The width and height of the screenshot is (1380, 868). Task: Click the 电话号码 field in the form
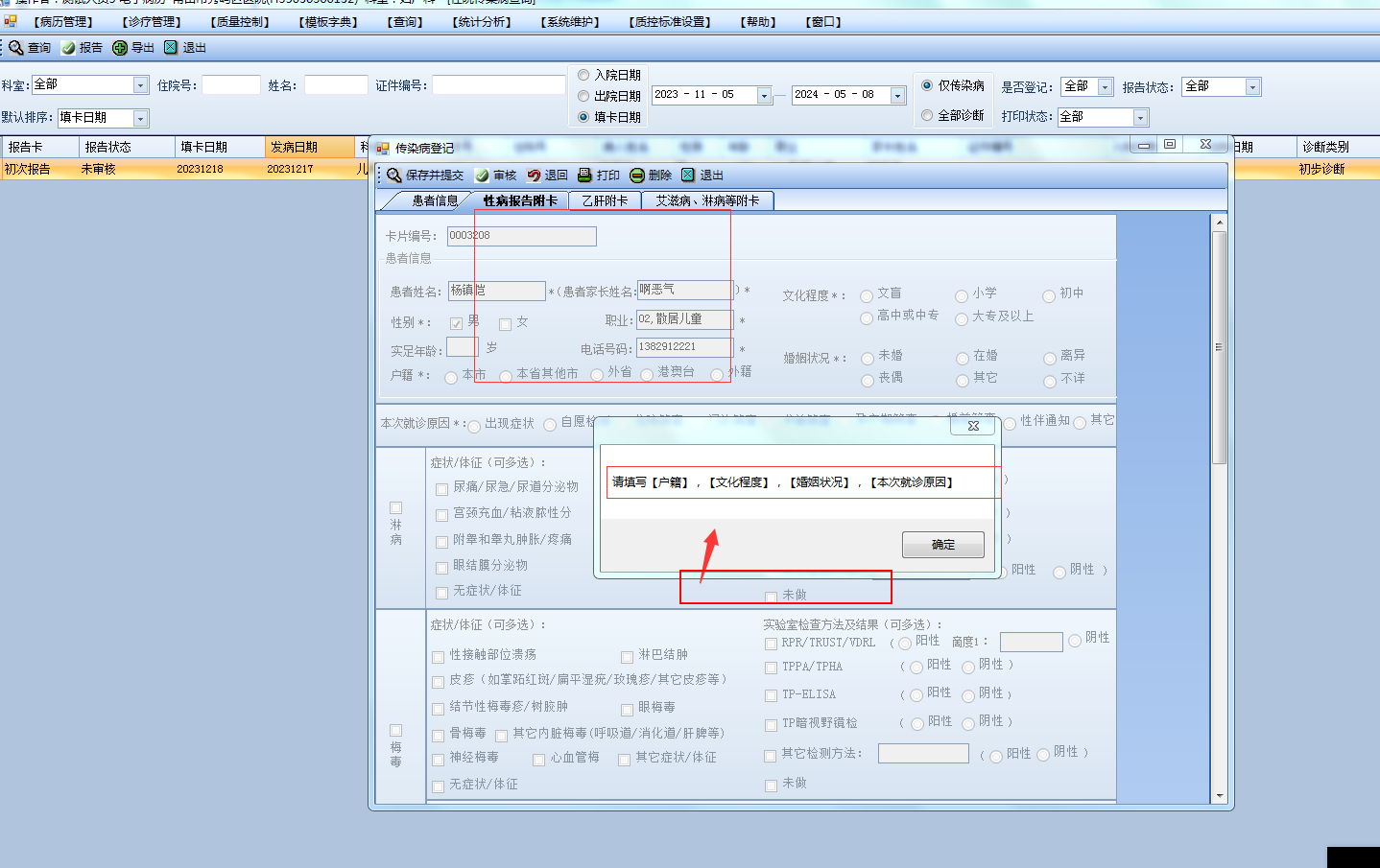coord(685,347)
